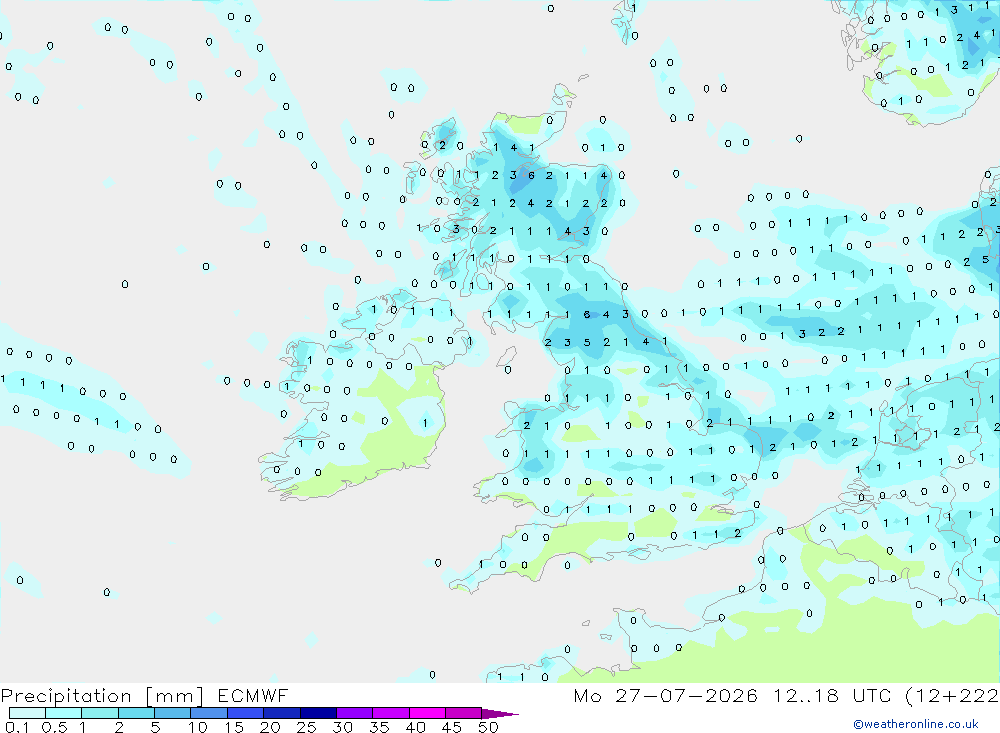Click the '0.1' legend scale label
This screenshot has height=733, width=1000.
17,727
